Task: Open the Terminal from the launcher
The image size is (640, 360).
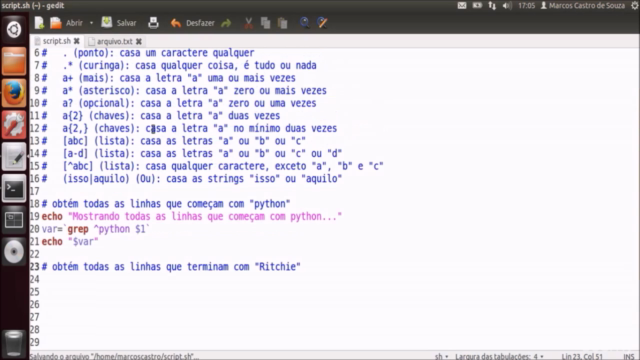Action: click(x=14, y=188)
